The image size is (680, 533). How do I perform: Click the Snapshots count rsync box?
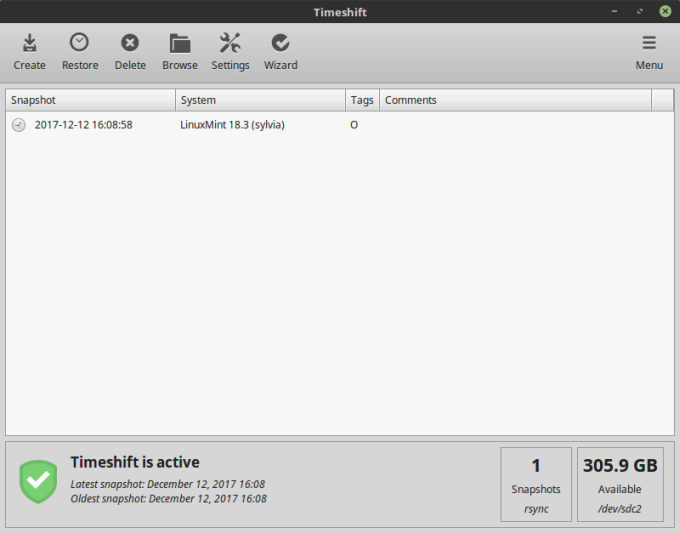536,484
